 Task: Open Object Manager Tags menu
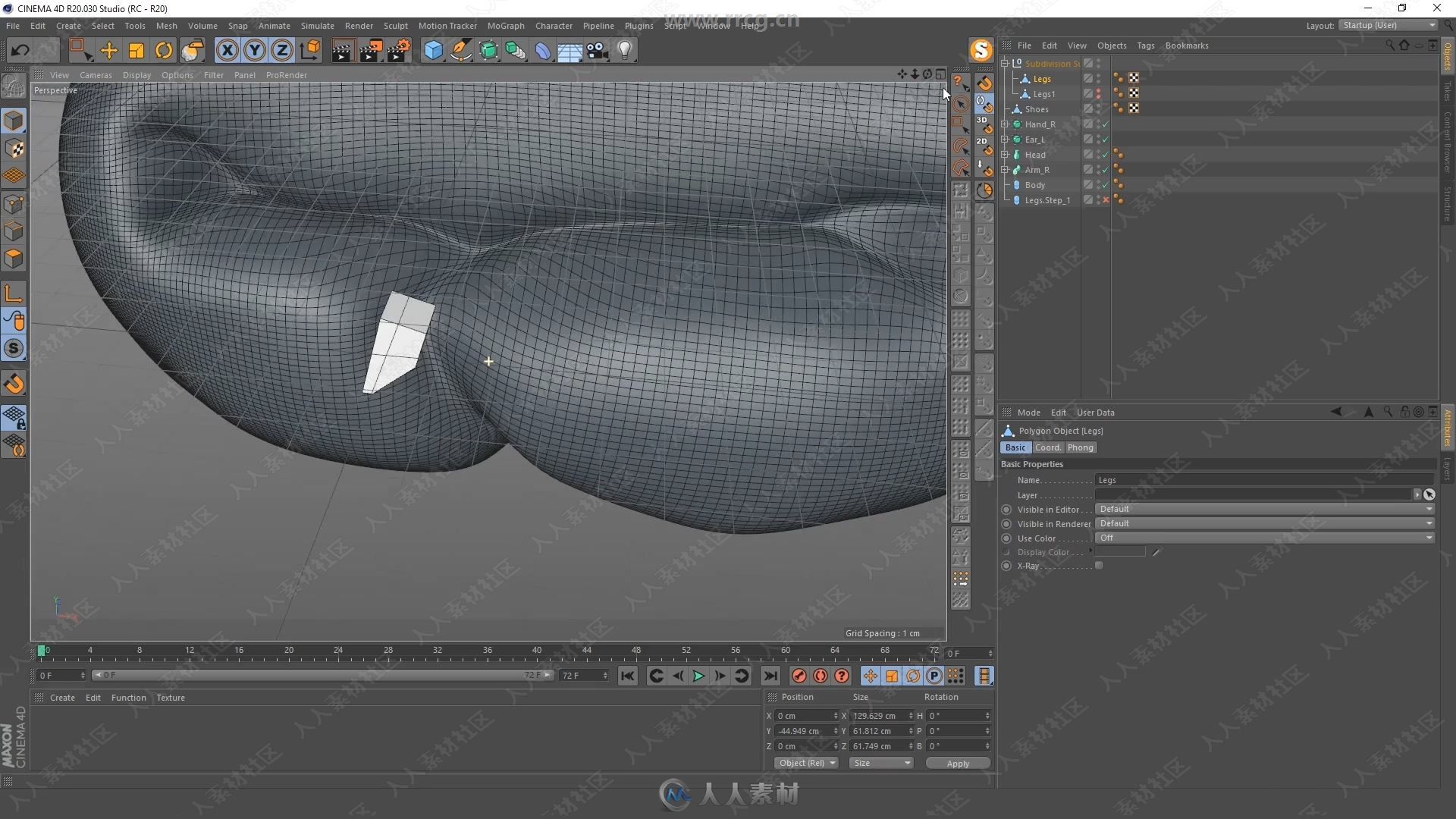coord(1145,45)
